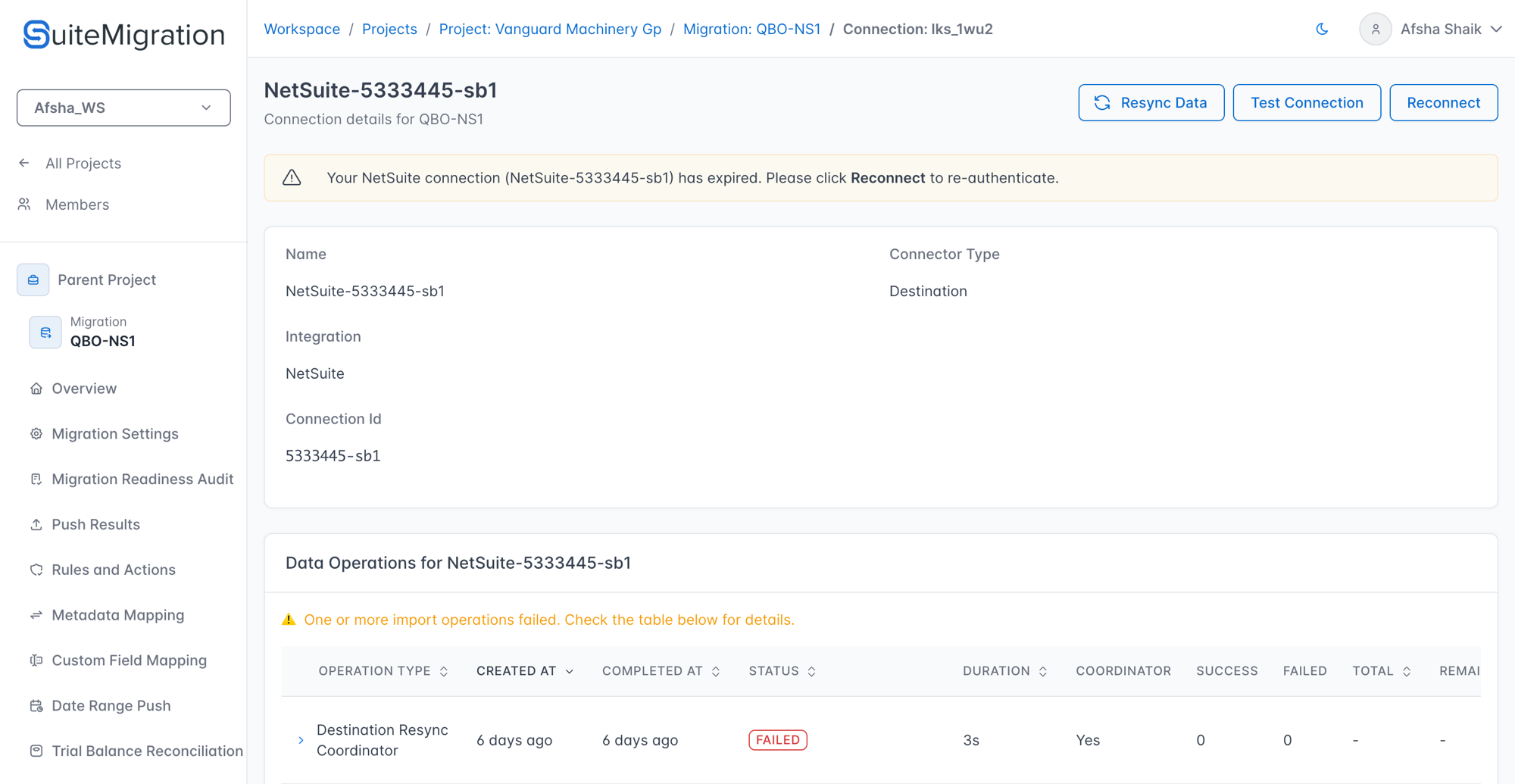Open Rules and Actions page
This screenshot has width=1515, height=784.
[x=114, y=570]
